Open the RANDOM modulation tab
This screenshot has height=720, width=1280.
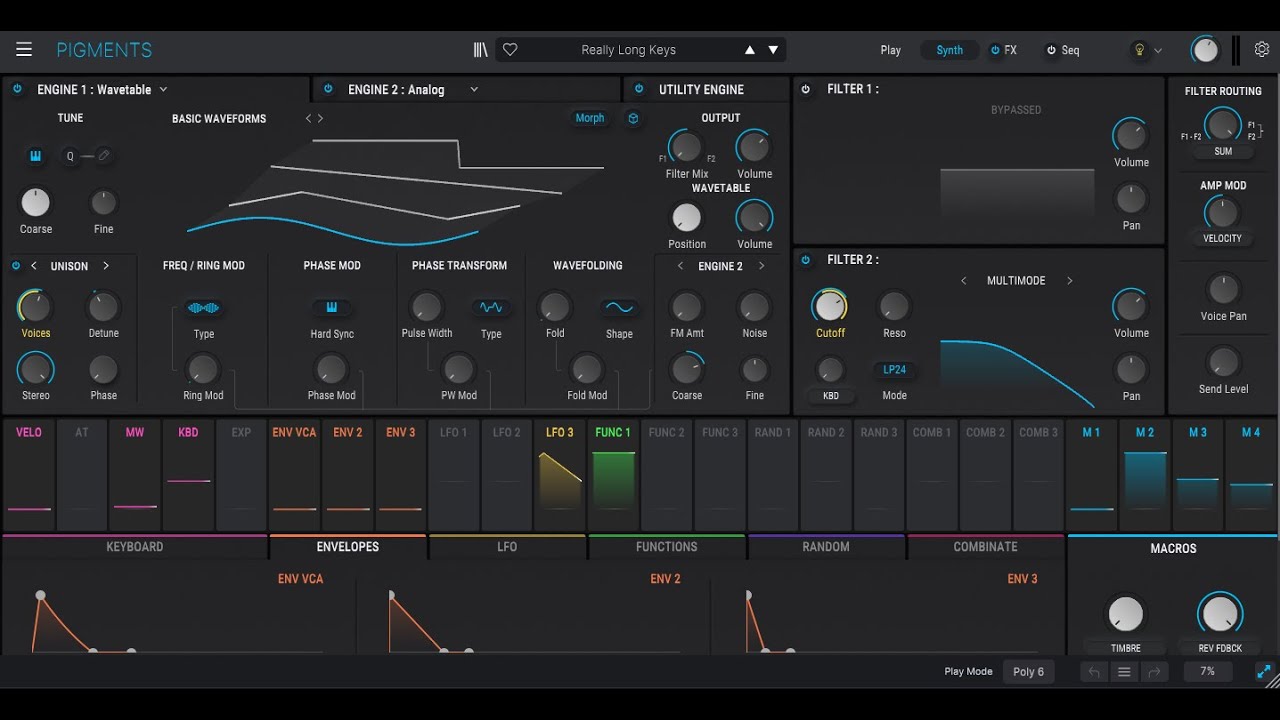826,547
